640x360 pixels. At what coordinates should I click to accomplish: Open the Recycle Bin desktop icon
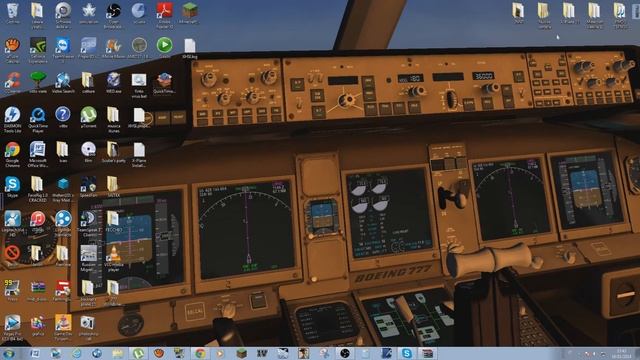click(x=13, y=14)
